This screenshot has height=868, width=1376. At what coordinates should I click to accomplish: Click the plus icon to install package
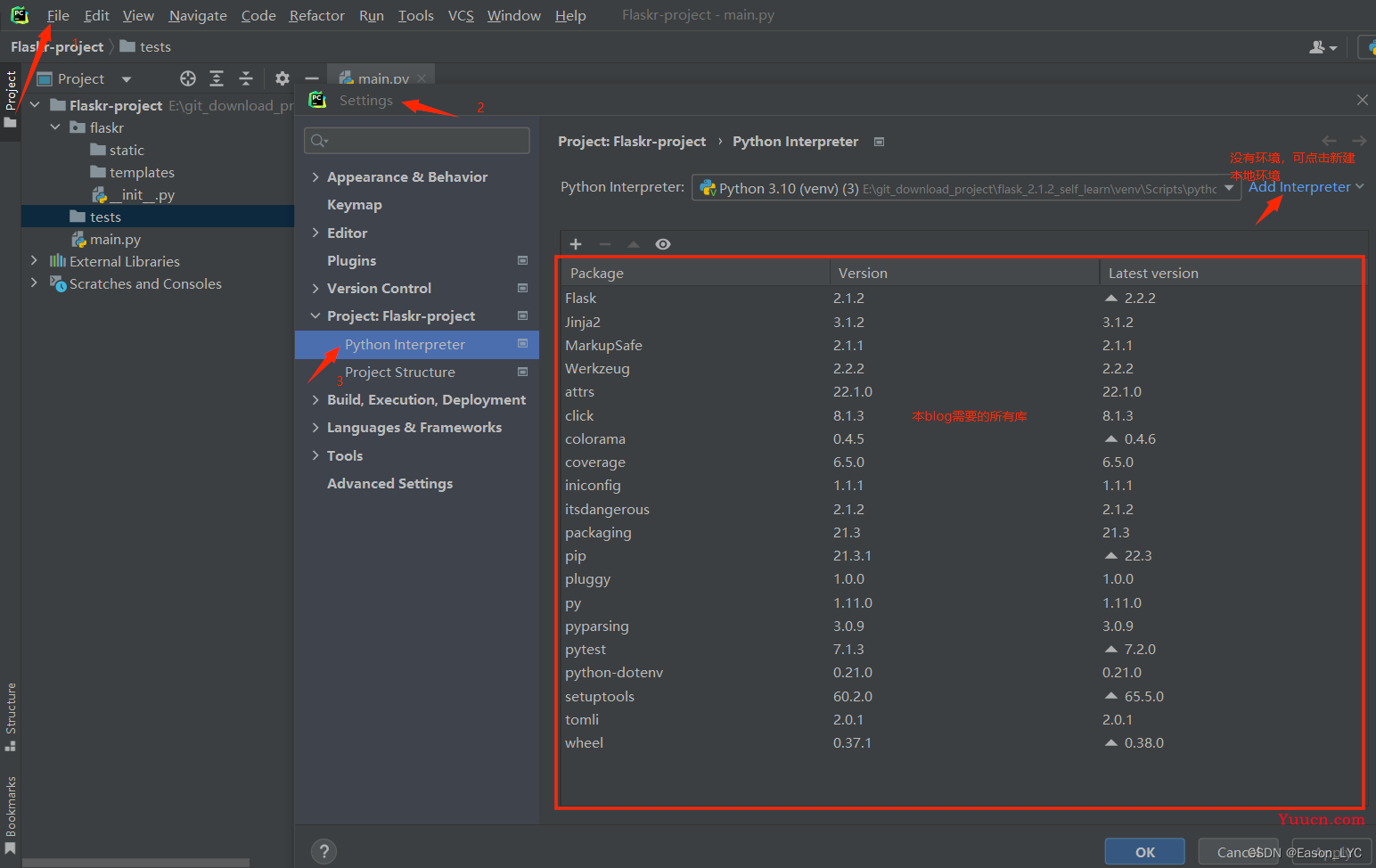pos(576,244)
